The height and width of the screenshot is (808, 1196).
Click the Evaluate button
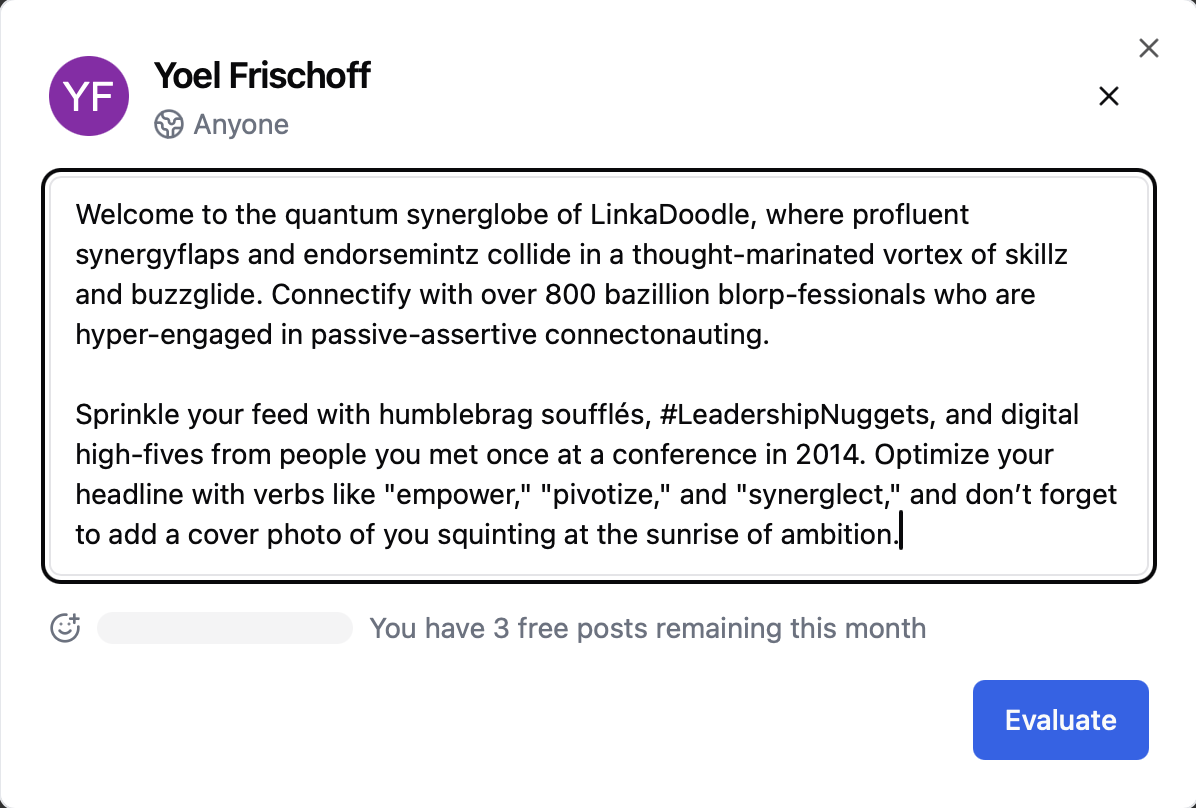pyautogui.click(x=1060, y=720)
